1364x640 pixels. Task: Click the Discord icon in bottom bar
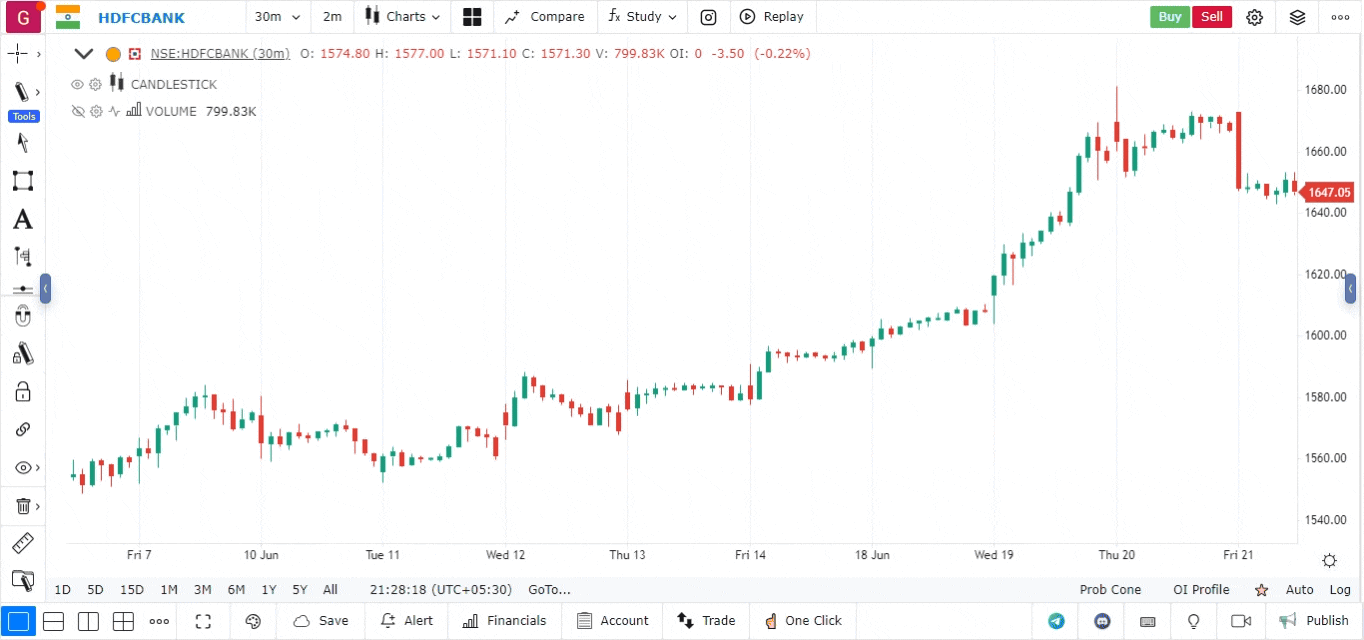tap(1103, 621)
